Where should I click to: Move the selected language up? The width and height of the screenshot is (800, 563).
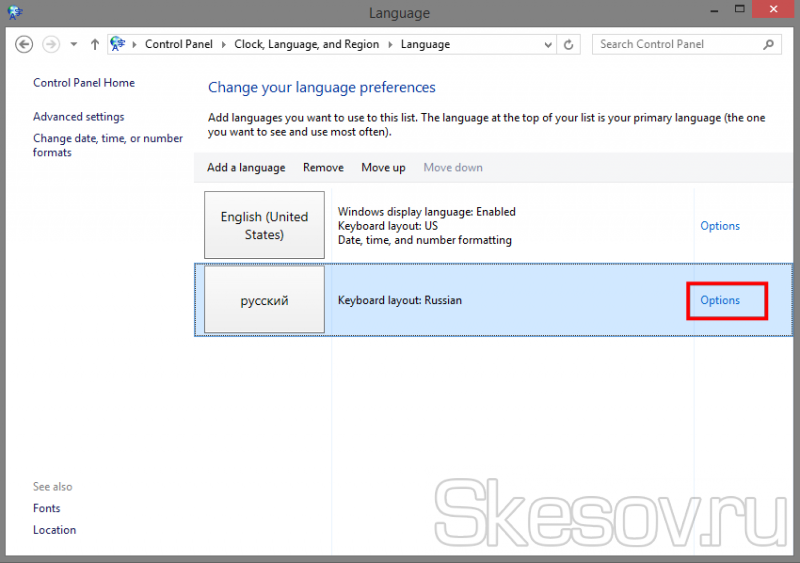(383, 168)
